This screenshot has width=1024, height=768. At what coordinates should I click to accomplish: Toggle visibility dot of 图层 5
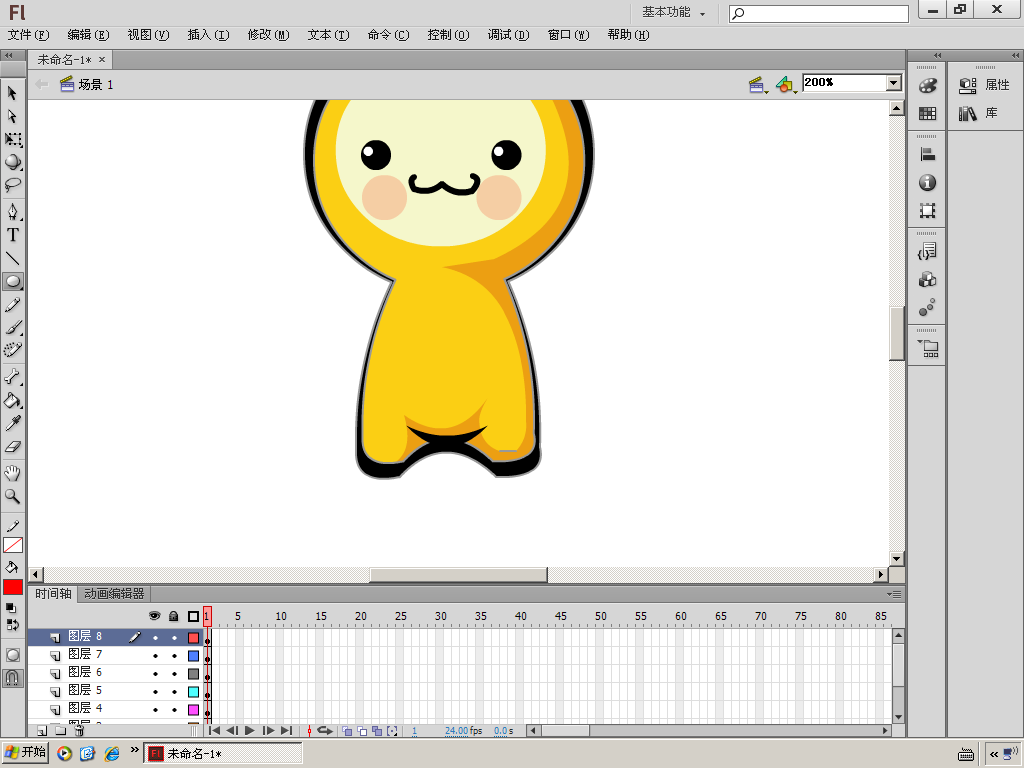tap(155, 692)
